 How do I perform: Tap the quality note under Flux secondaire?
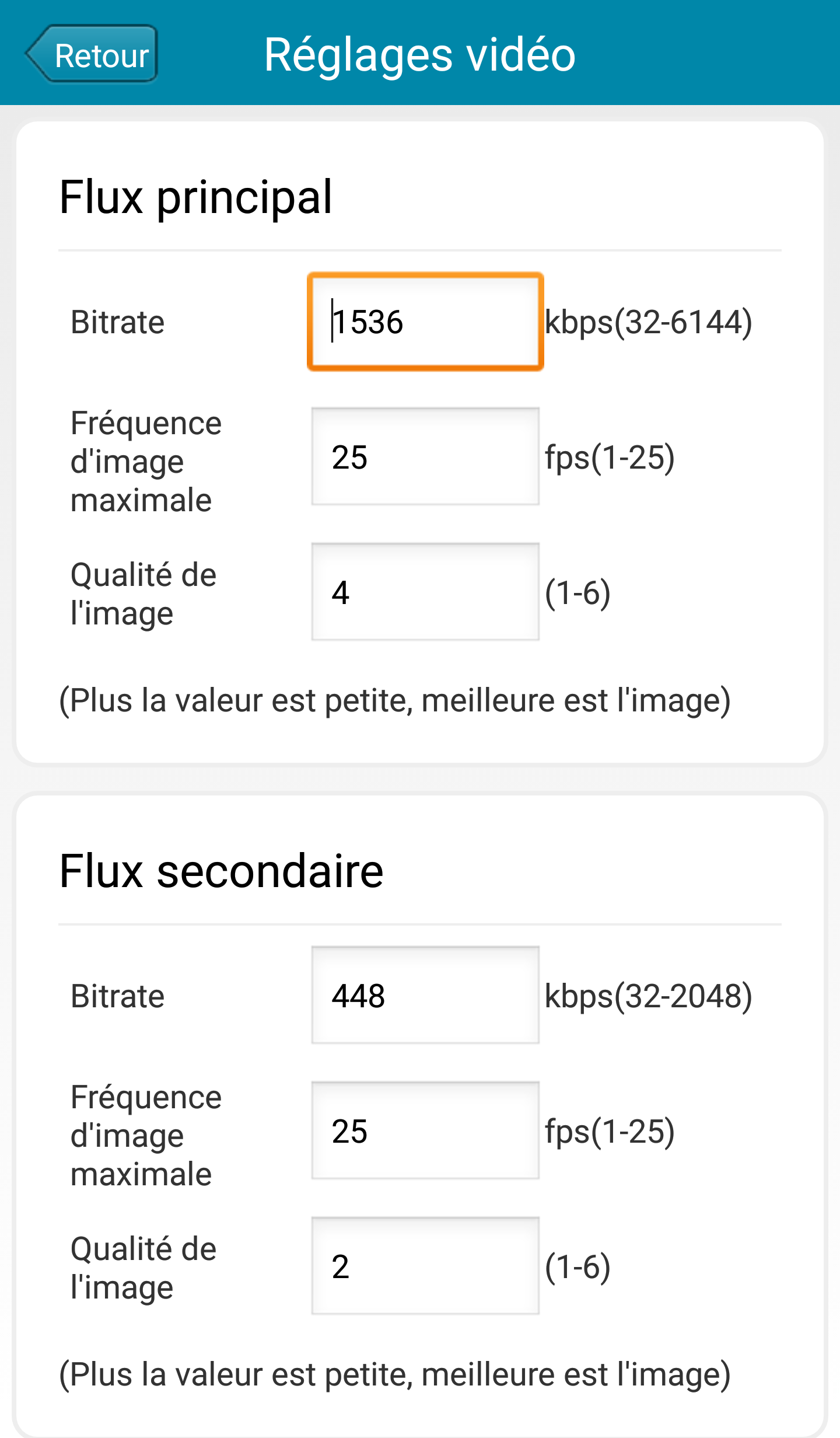(395, 1374)
